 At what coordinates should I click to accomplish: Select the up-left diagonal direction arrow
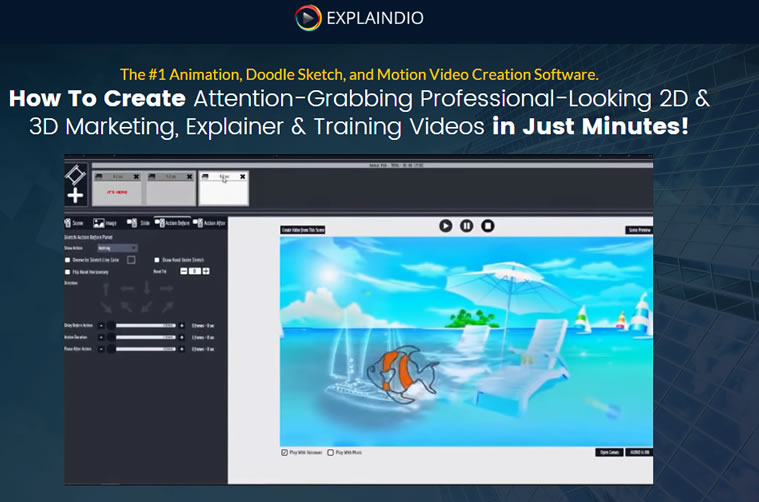click(126, 306)
